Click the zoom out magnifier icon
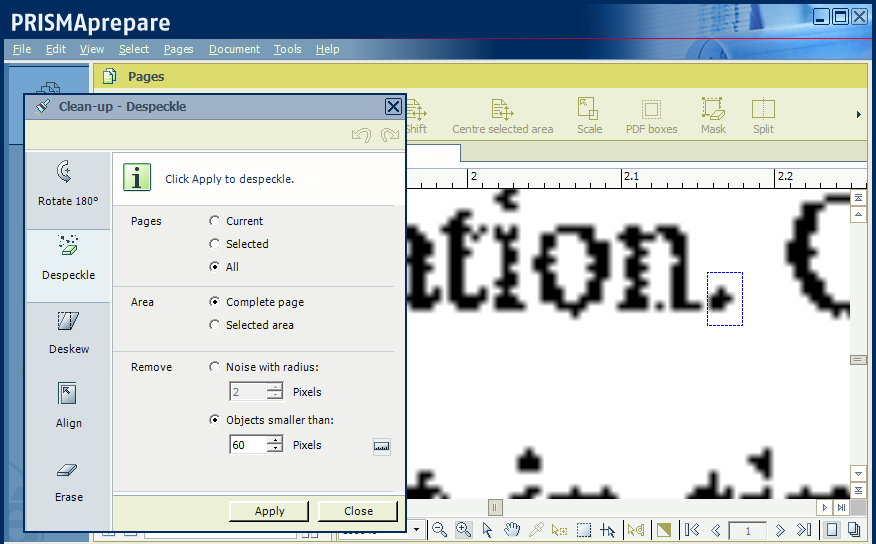The image size is (876, 544). (440, 530)
